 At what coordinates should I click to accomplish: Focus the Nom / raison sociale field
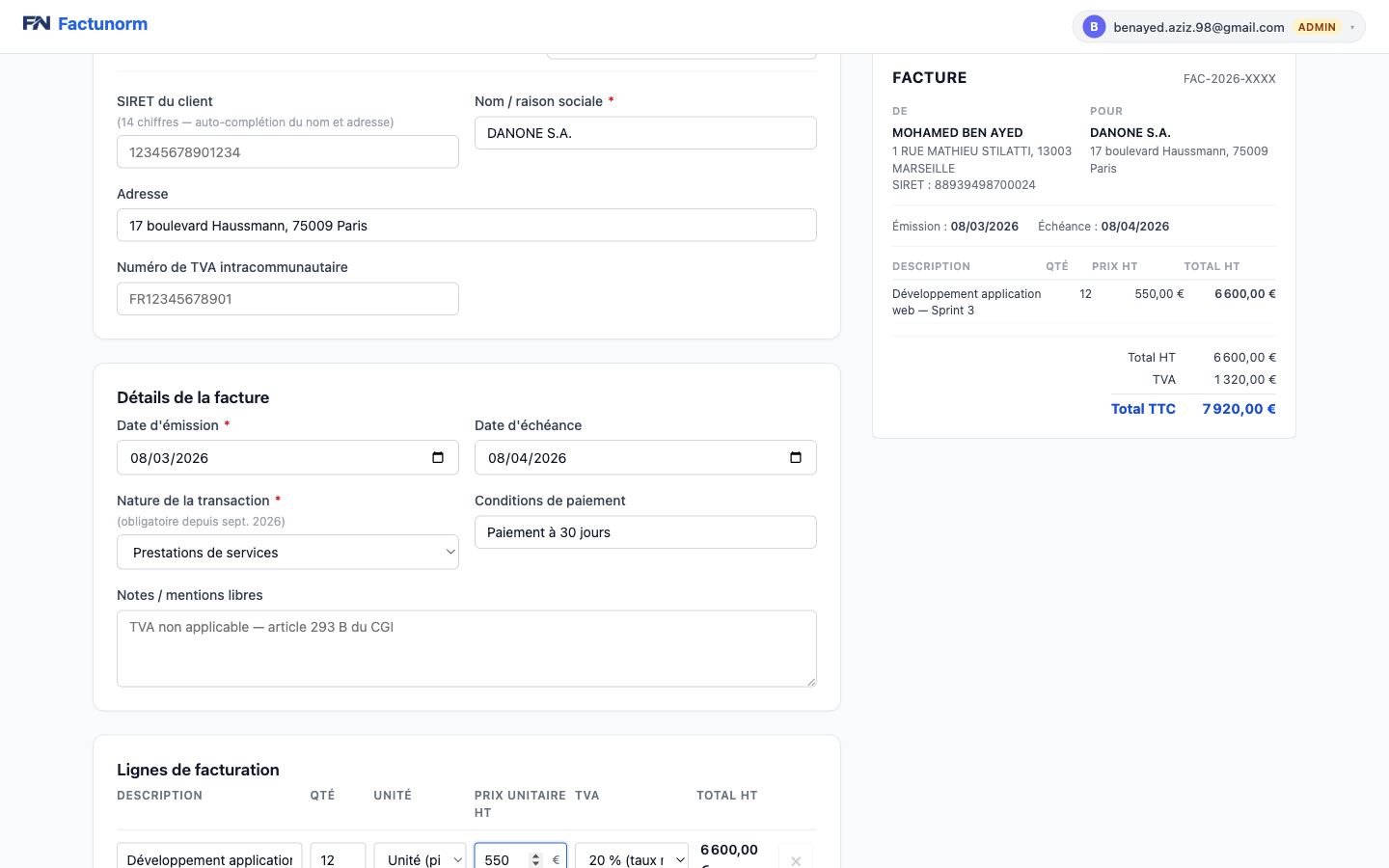tap(645, 133)
